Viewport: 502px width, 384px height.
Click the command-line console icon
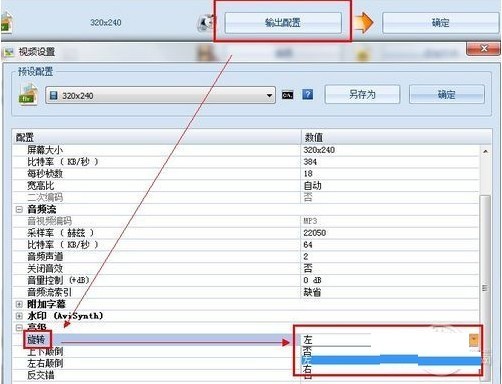(x=287, y=95)
